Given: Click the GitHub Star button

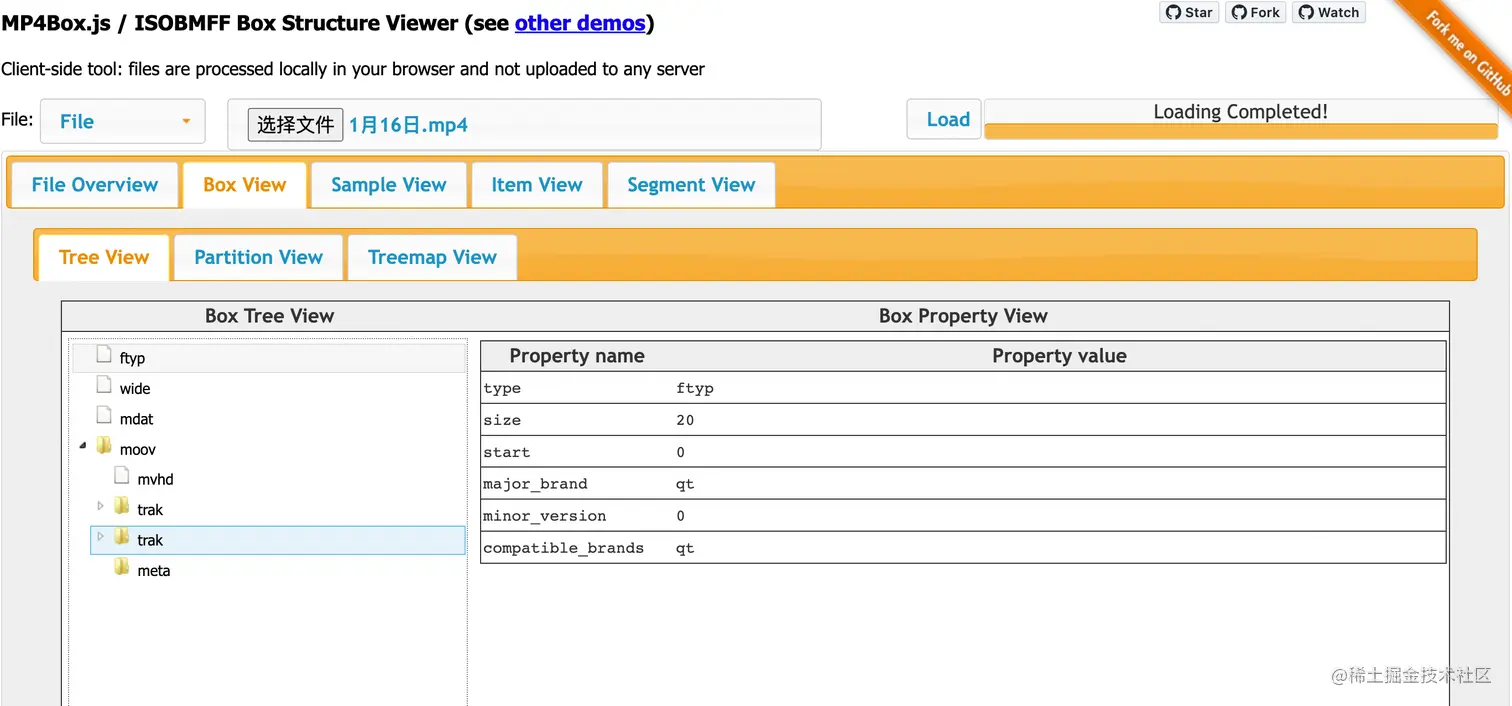Looking at the screenshot, I should pos(1189,12).
